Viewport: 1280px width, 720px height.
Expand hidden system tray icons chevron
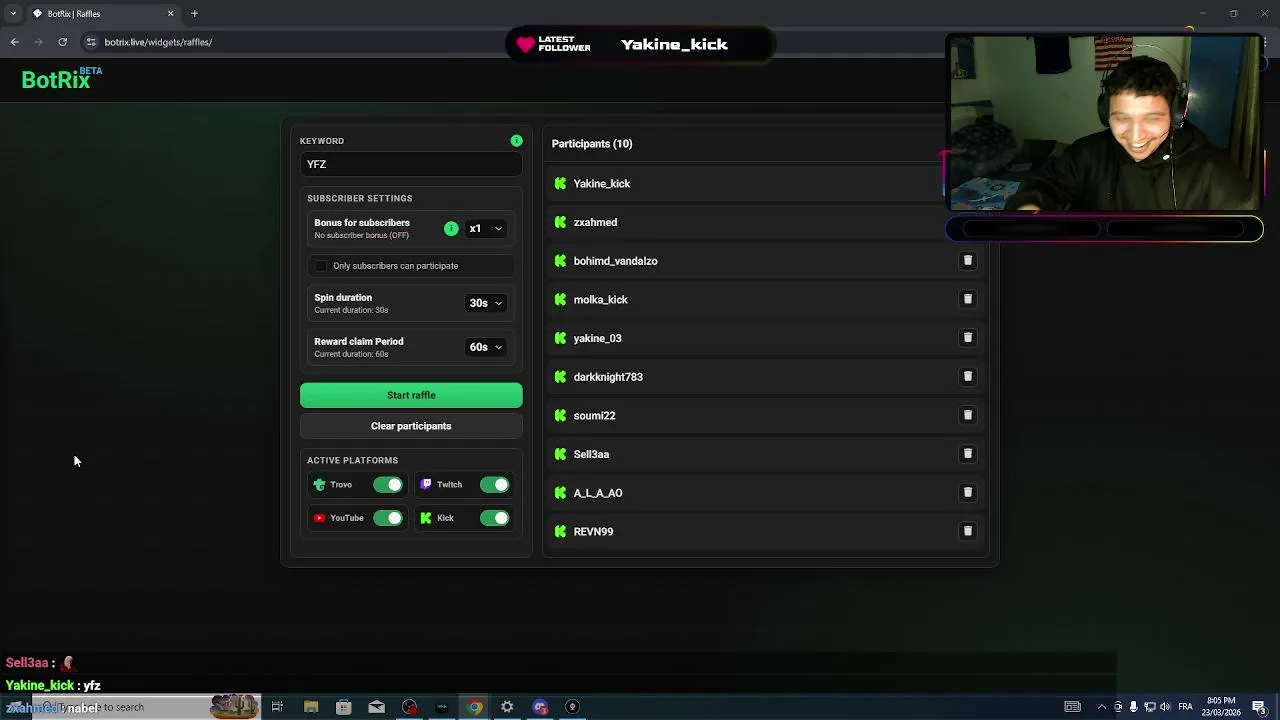pyautogui.click(x=1102, y=707)
